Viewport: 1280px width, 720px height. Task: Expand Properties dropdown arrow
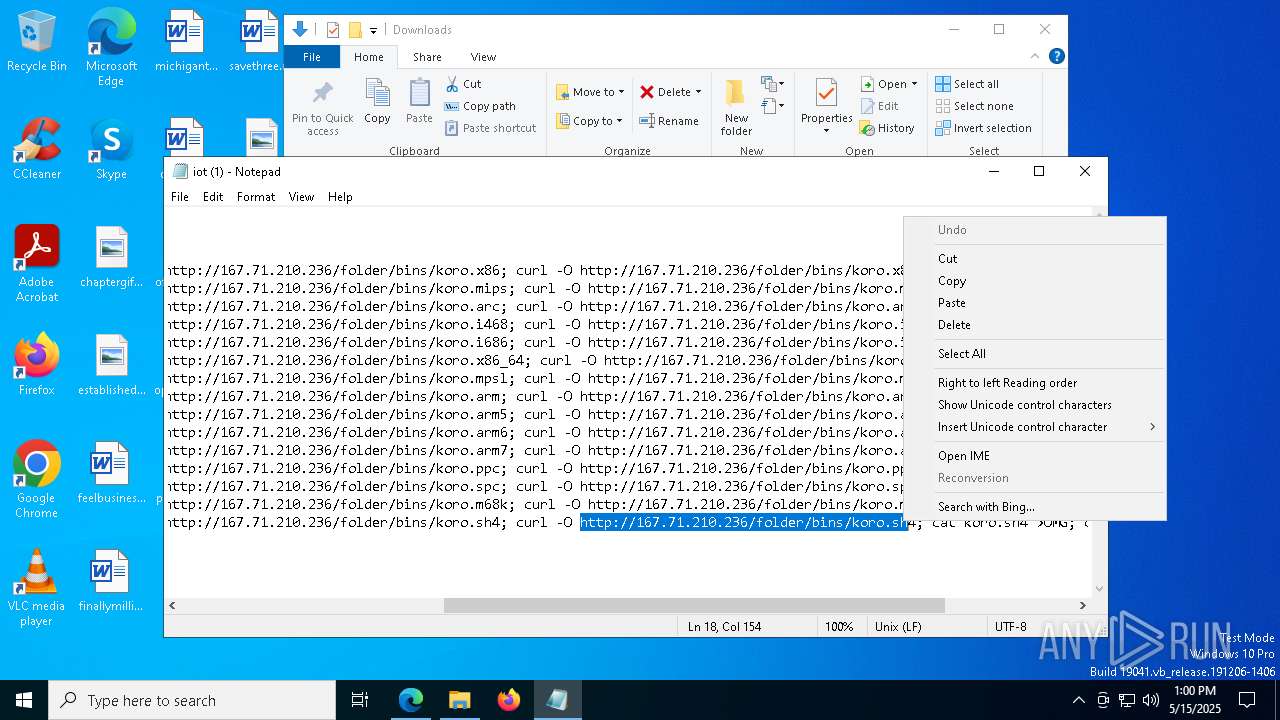[826, 131]
